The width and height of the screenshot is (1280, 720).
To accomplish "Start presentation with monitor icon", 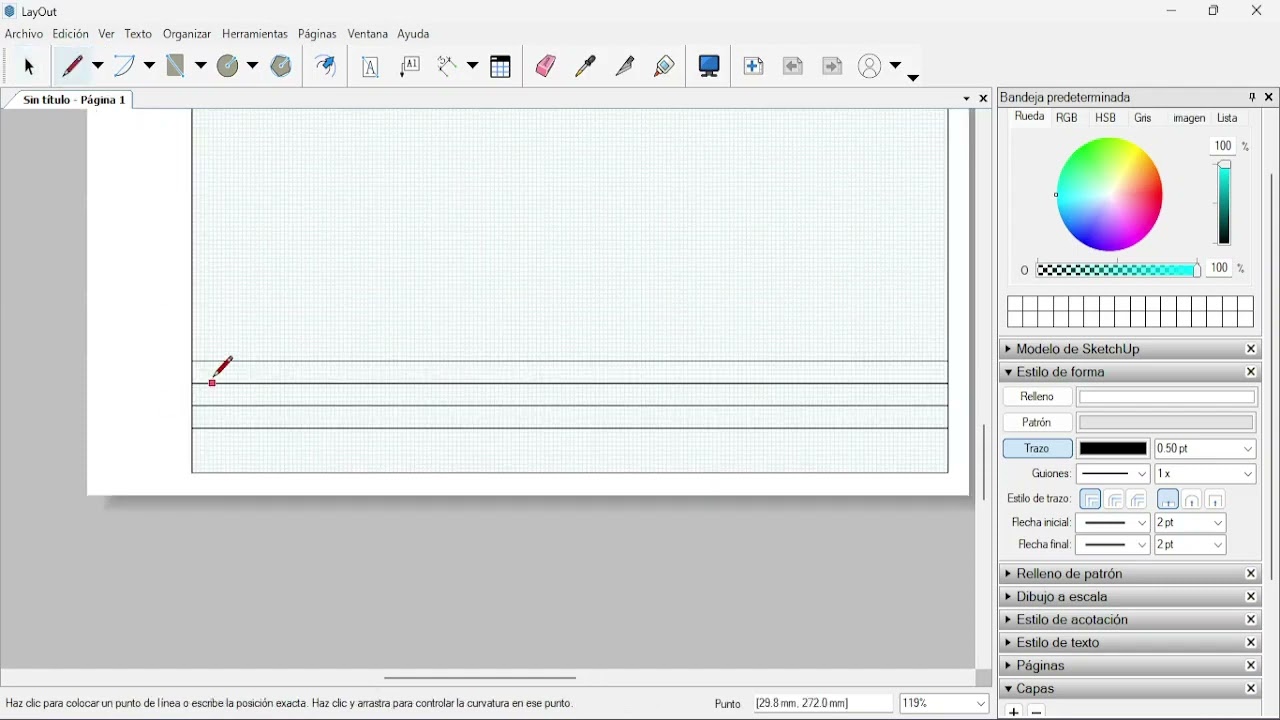I will (710, 67).
